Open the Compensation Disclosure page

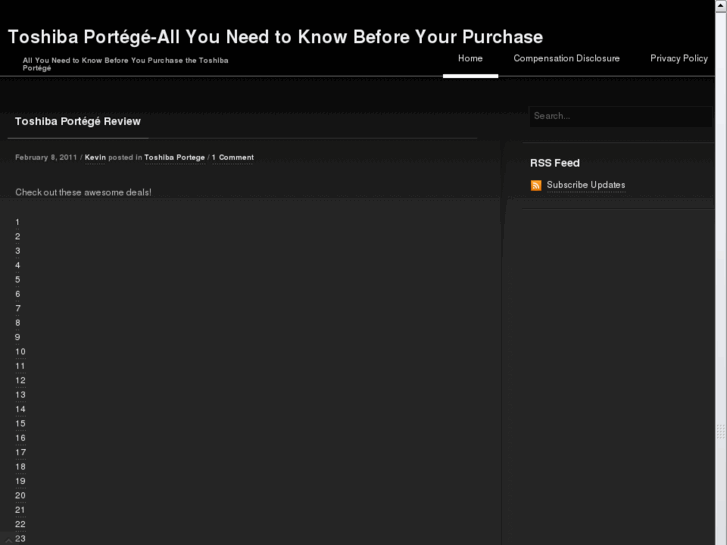click(x=566, y=58)
